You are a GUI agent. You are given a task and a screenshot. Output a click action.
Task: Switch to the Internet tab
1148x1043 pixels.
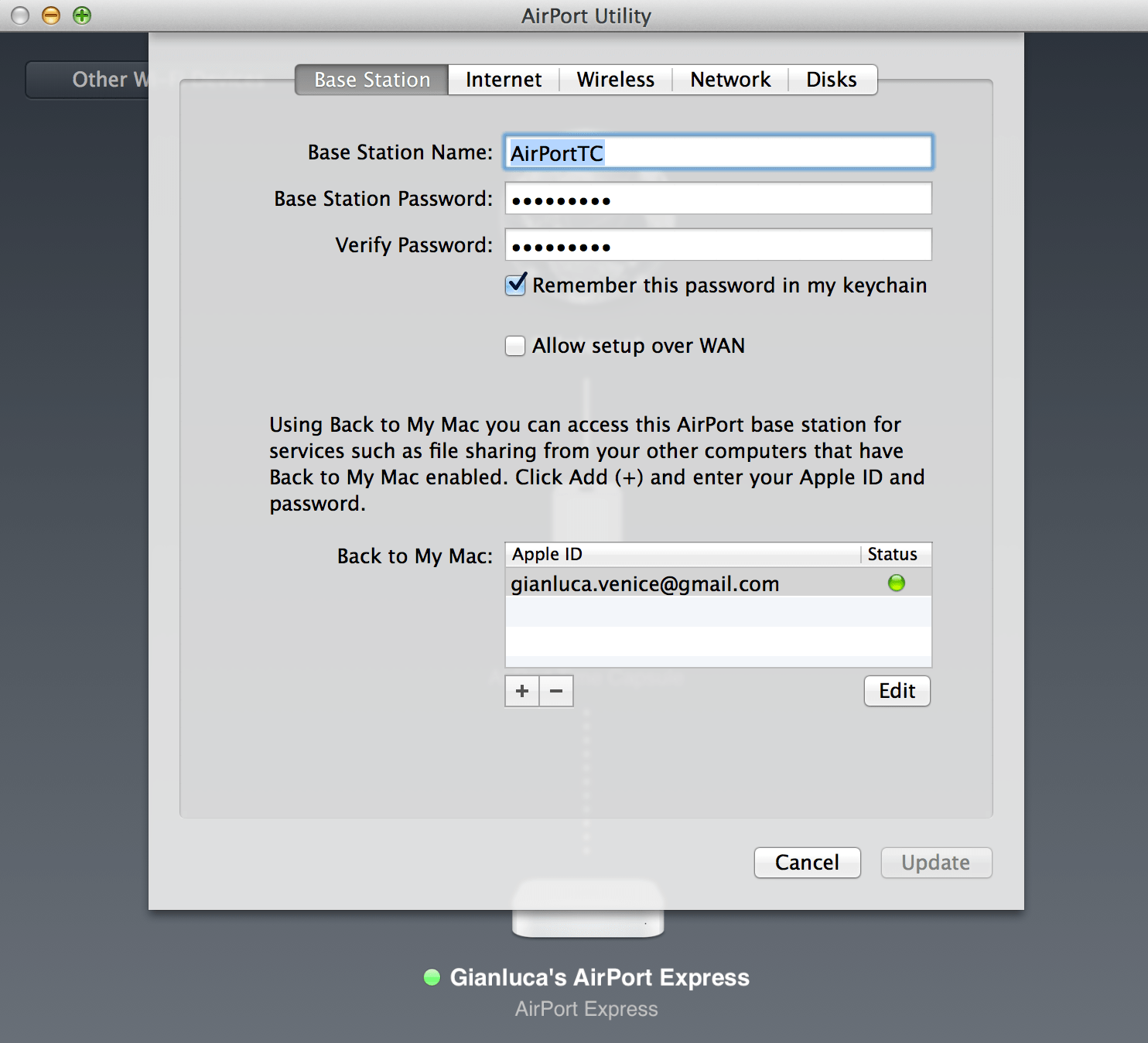(x=503, y=79)
